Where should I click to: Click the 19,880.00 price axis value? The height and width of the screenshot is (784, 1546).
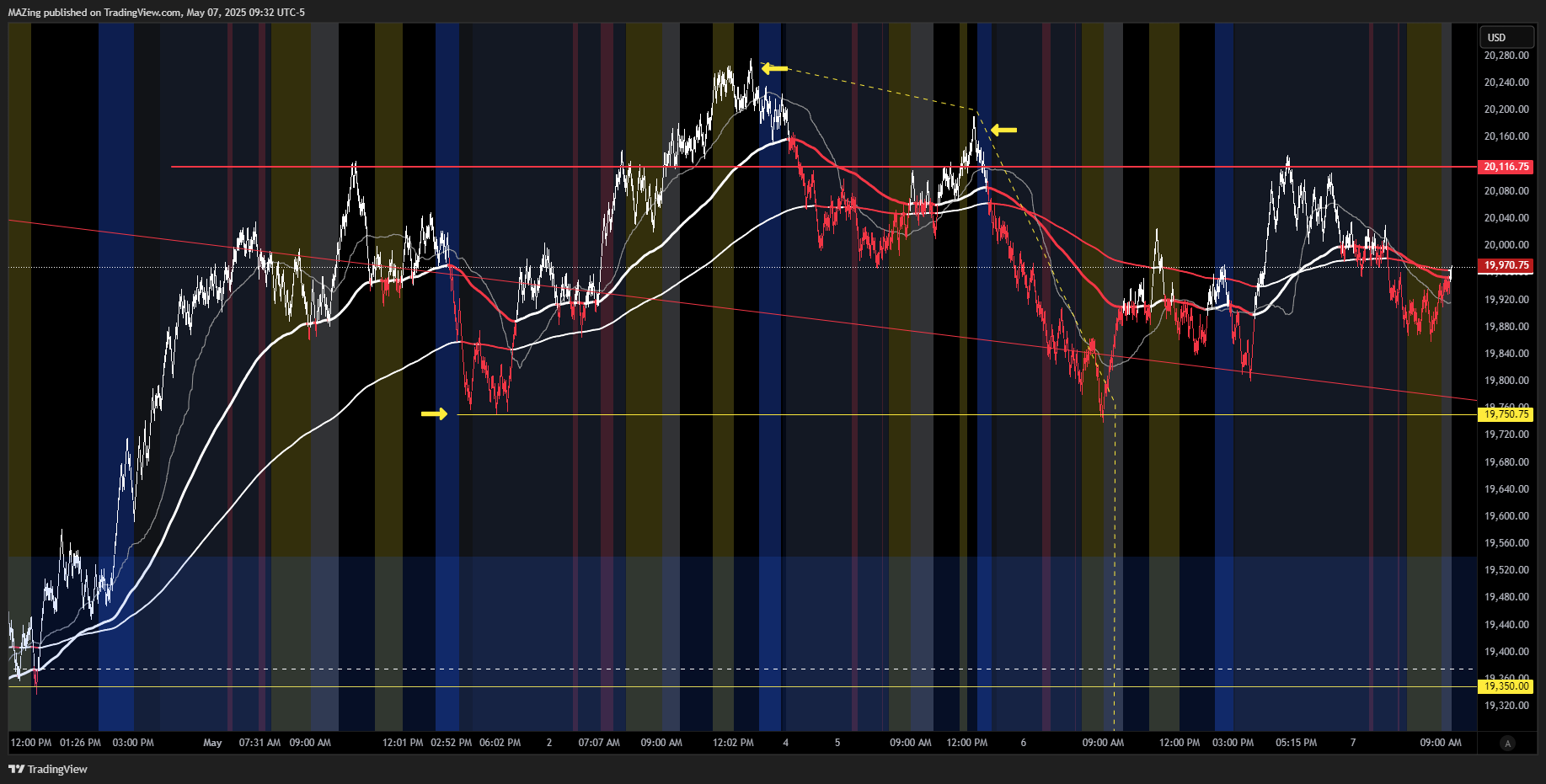pos(1506,327)
